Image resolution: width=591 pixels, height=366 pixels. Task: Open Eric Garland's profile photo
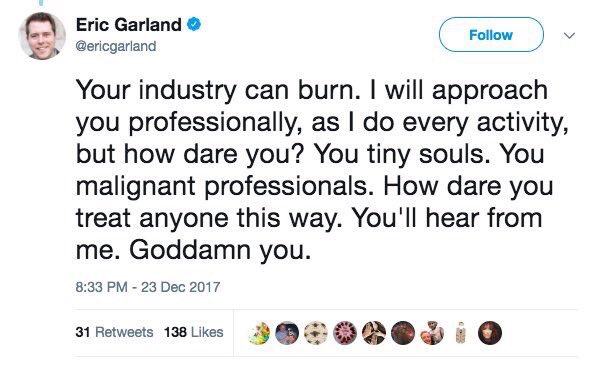point(42,36)
